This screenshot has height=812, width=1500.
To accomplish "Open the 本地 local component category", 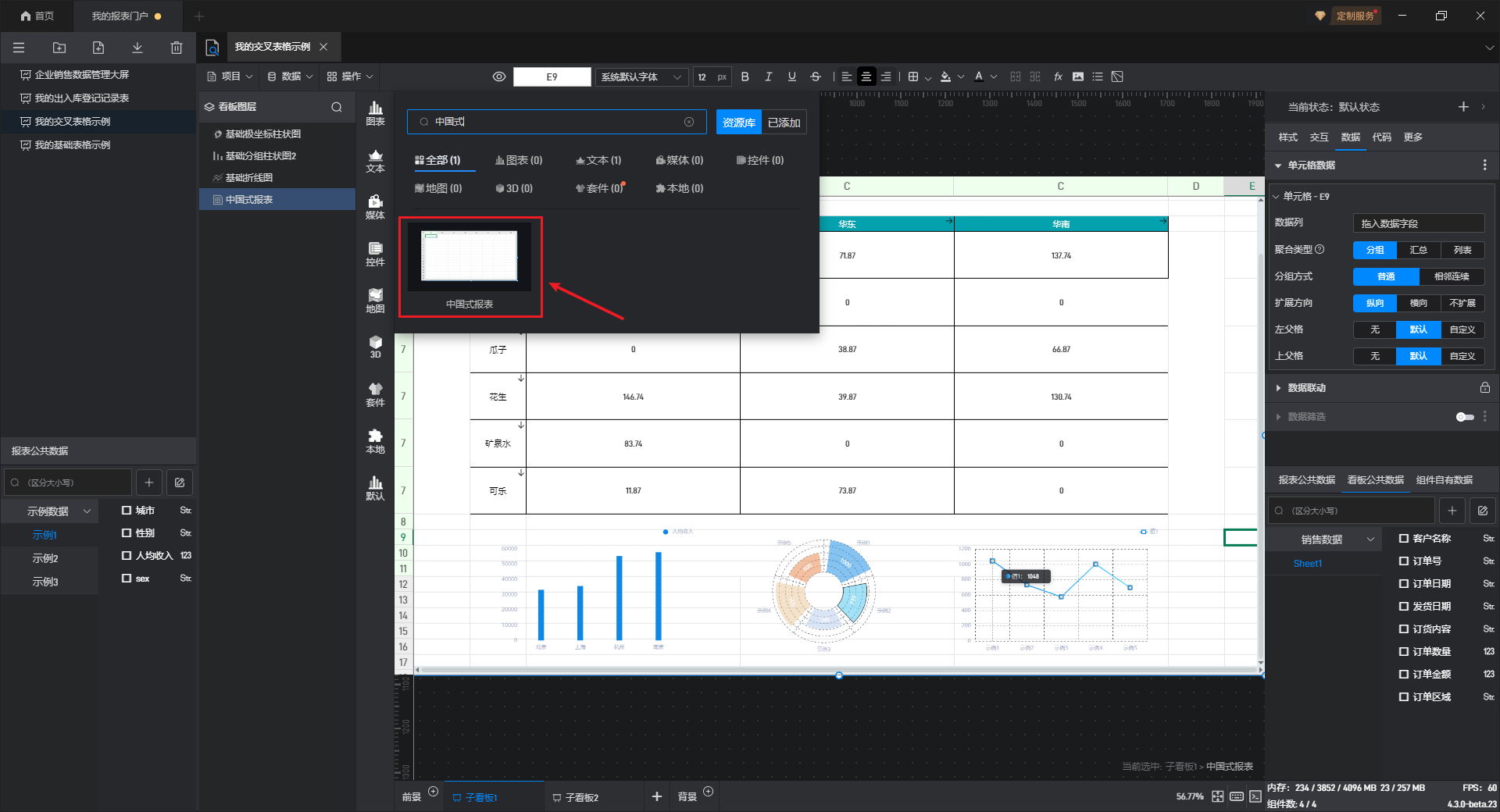I will 375,442.
